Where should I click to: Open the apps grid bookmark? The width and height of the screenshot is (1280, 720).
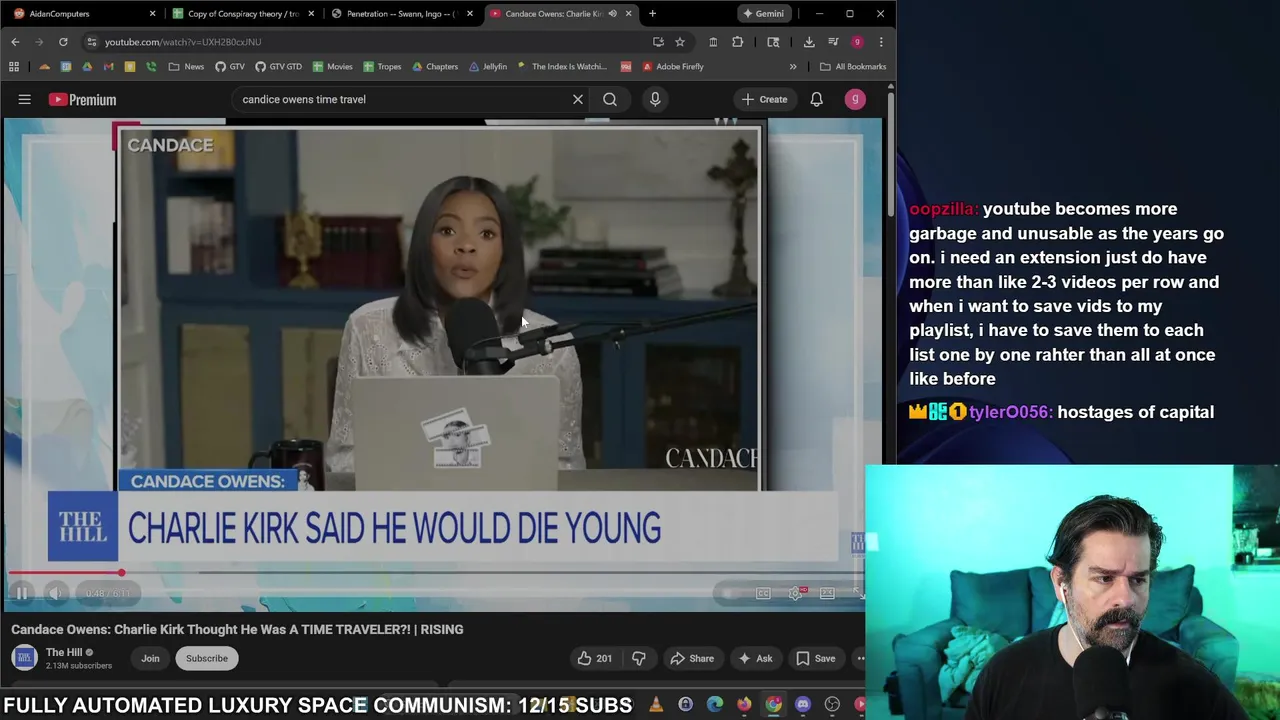14,67
